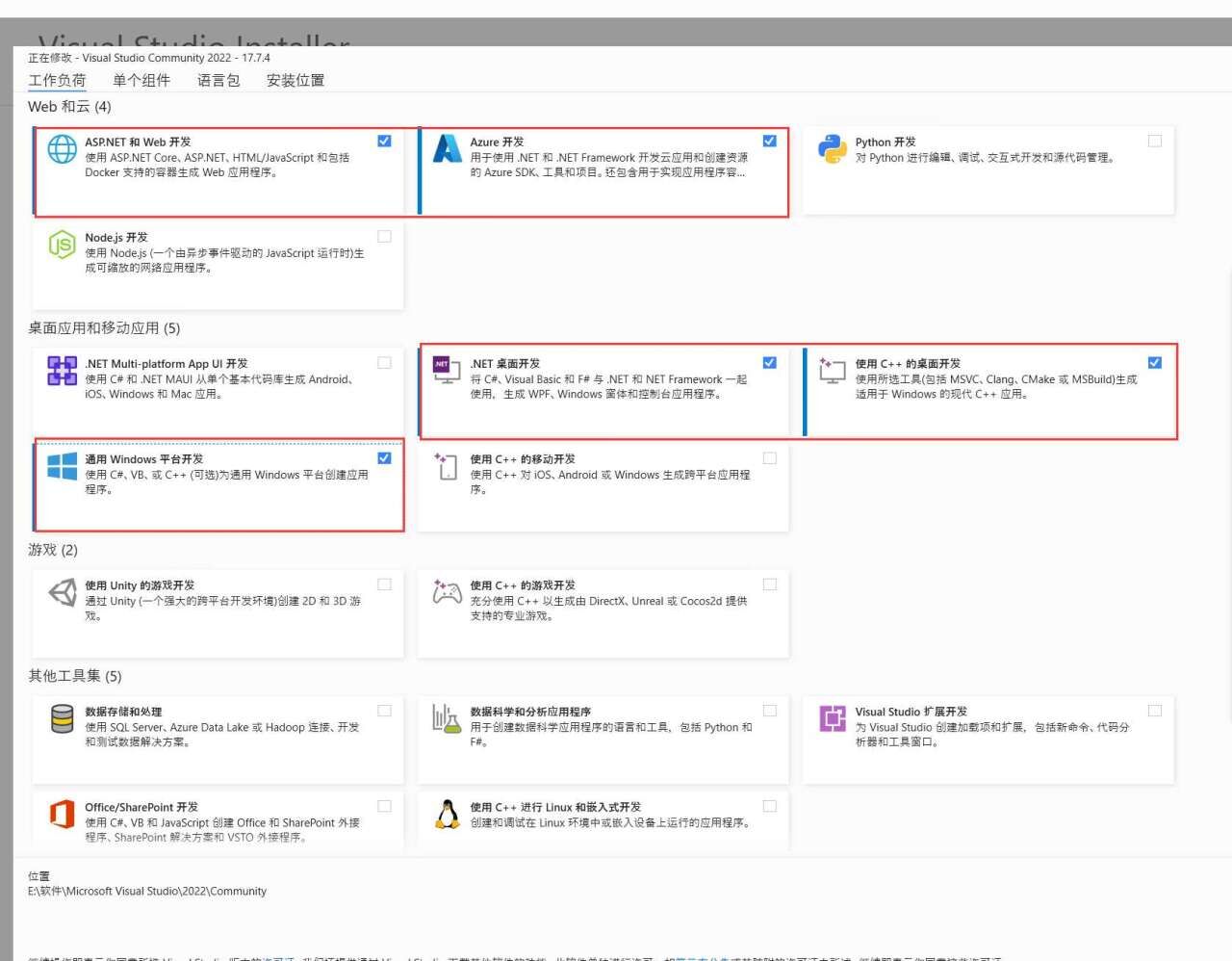Uncheck the Azure development workload checkbox

pos(769,141)
